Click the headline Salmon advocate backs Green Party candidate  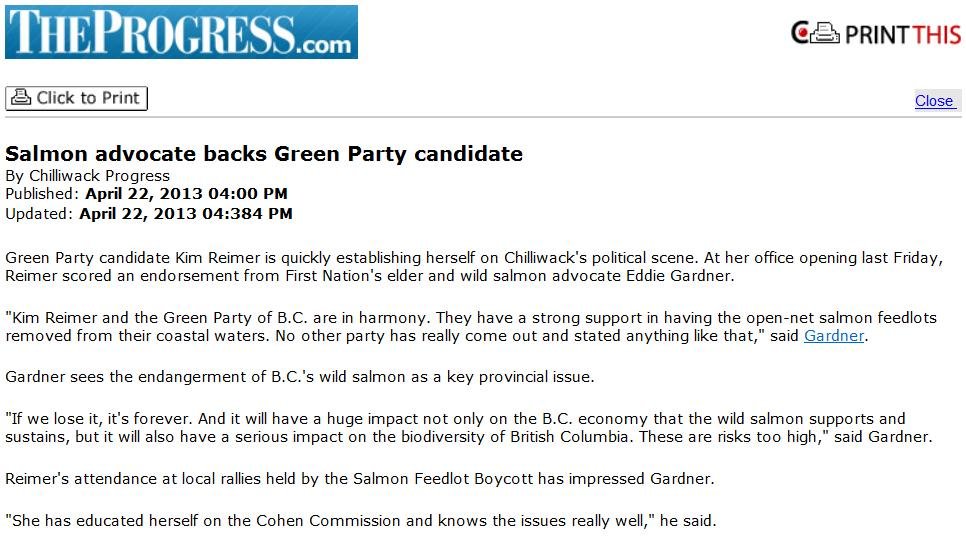[x=264, y=154]
